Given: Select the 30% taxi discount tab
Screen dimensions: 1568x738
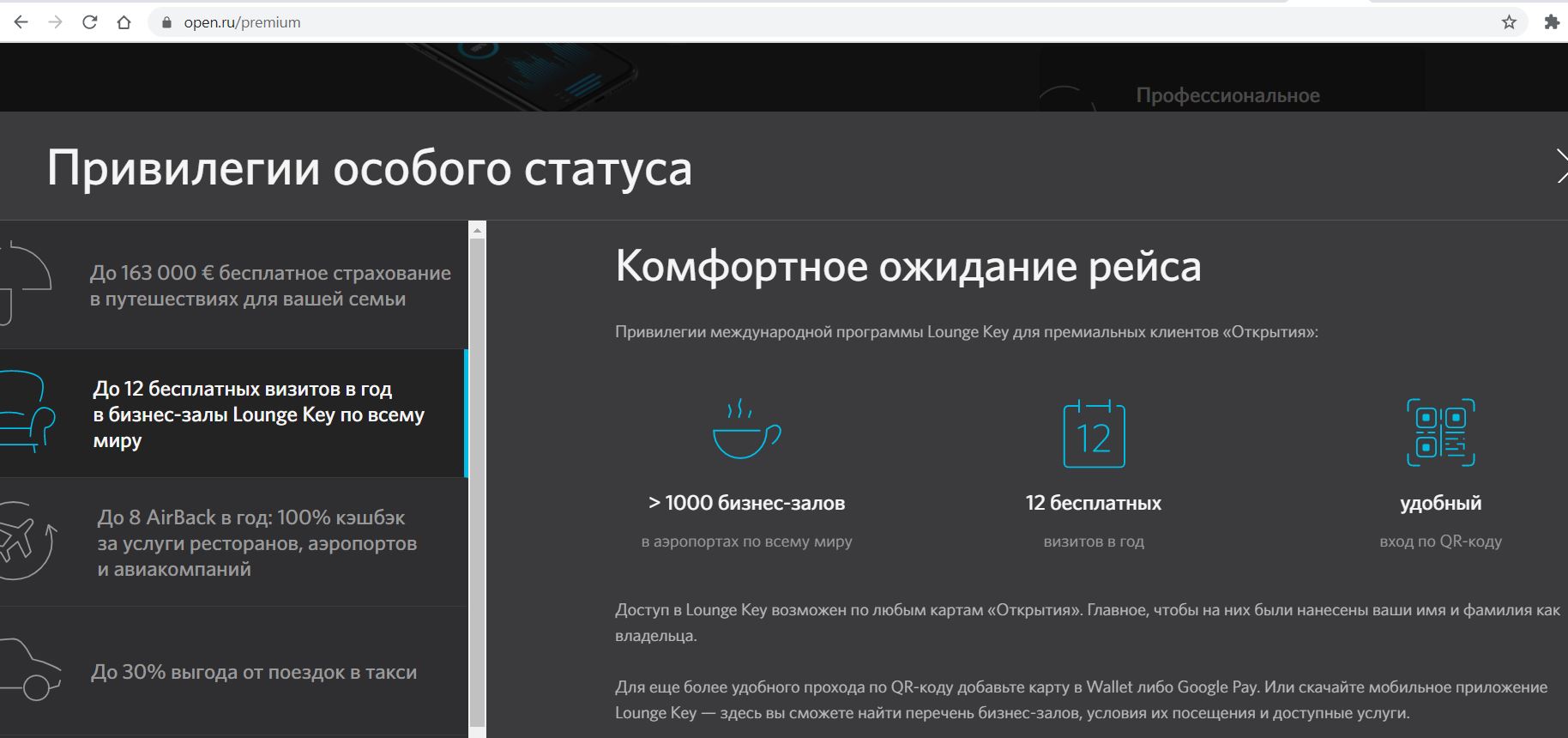Looking at the screenshot, I should point(233,671).
